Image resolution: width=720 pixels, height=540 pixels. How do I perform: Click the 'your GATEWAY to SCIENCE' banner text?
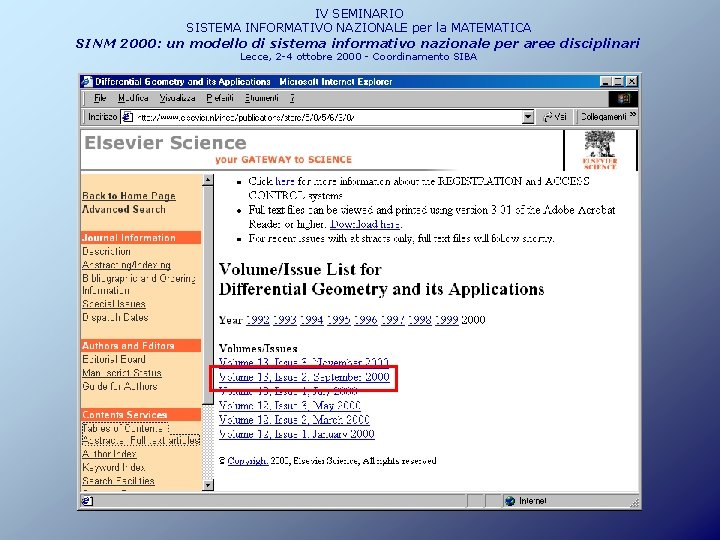click(283, 160)
